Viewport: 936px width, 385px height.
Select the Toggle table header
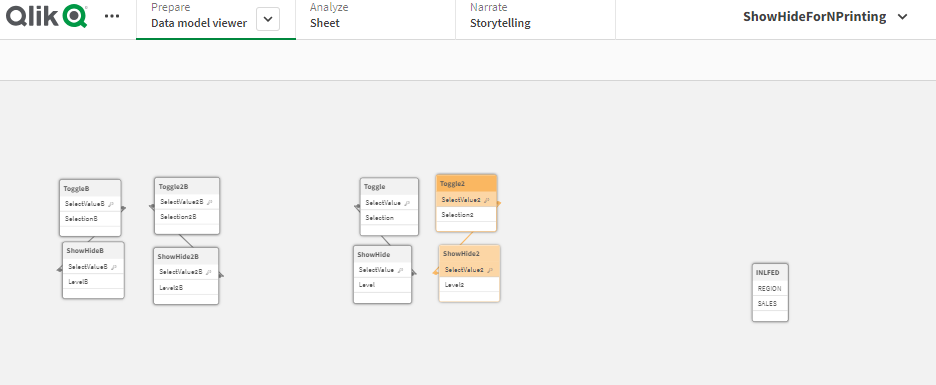tap(389, 186)
